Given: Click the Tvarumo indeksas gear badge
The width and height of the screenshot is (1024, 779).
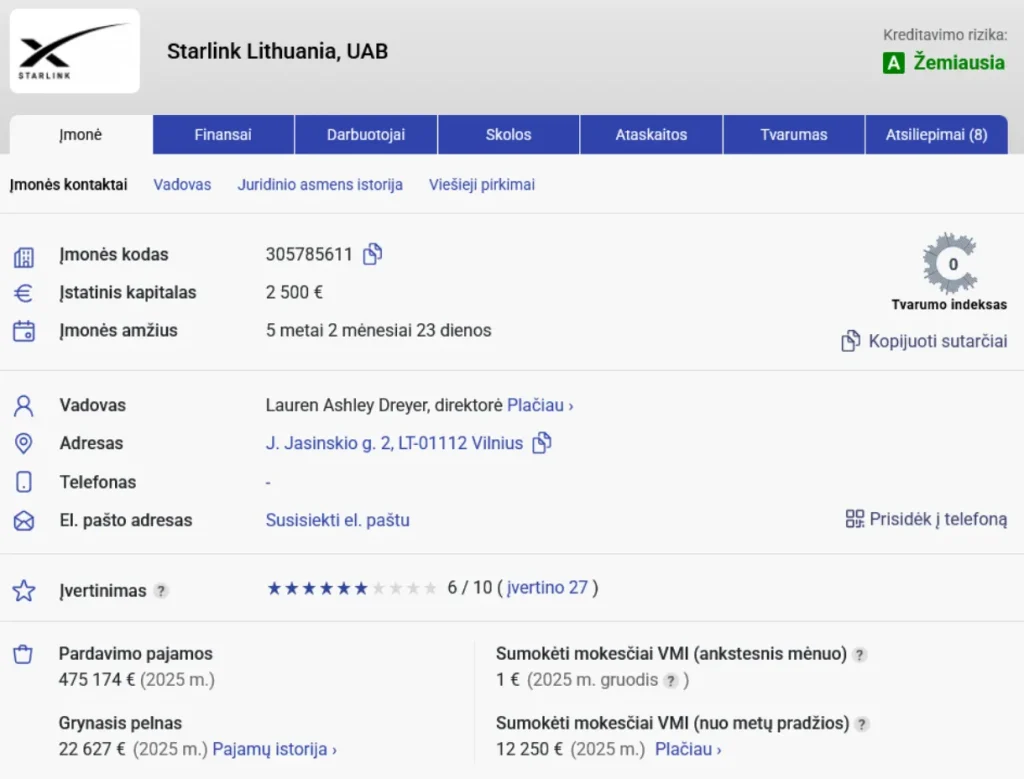Looking at the screenshot, I should pos(950,263).
